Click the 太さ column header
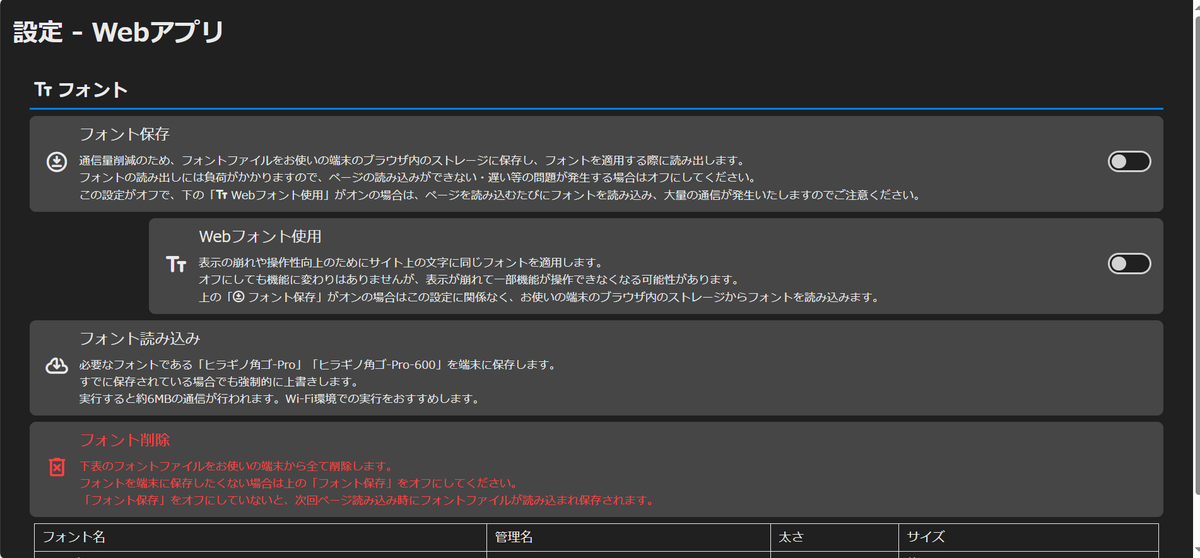The height and width of the screenshot is (558, 1200). tap(834, 537)
